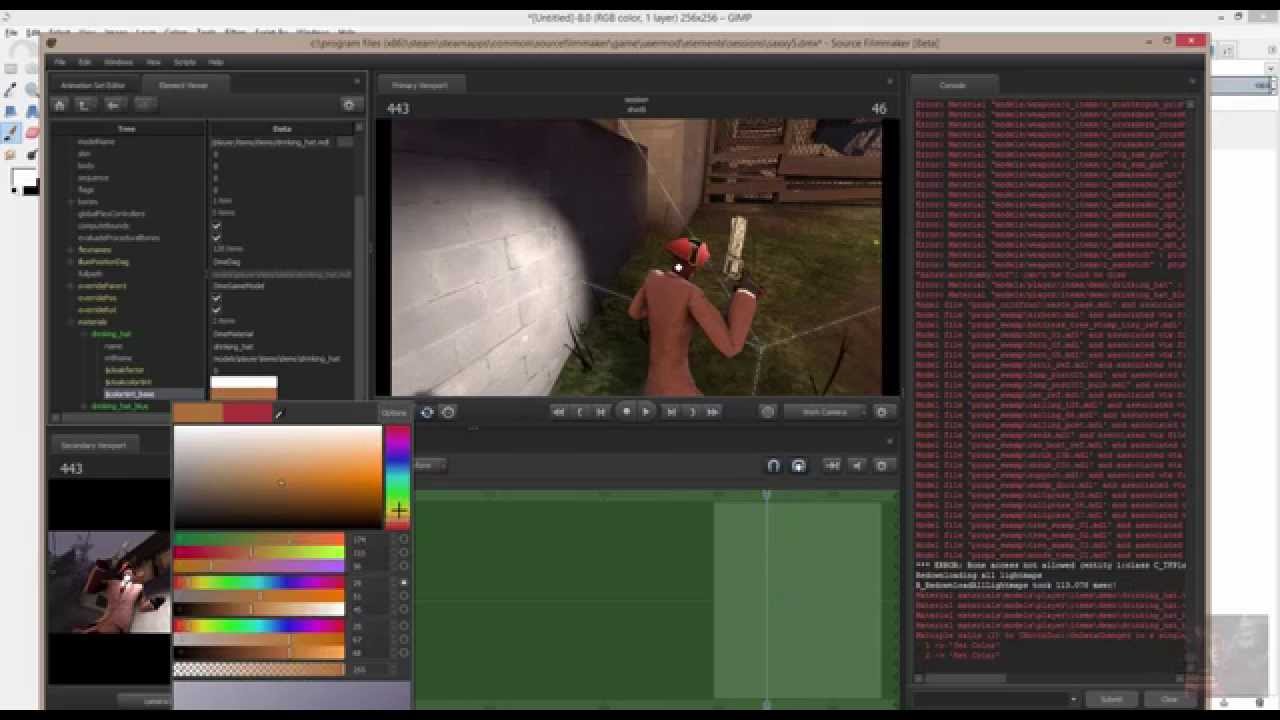
Task: Click the vertical hue strip
Action: [x=398, y=477]
